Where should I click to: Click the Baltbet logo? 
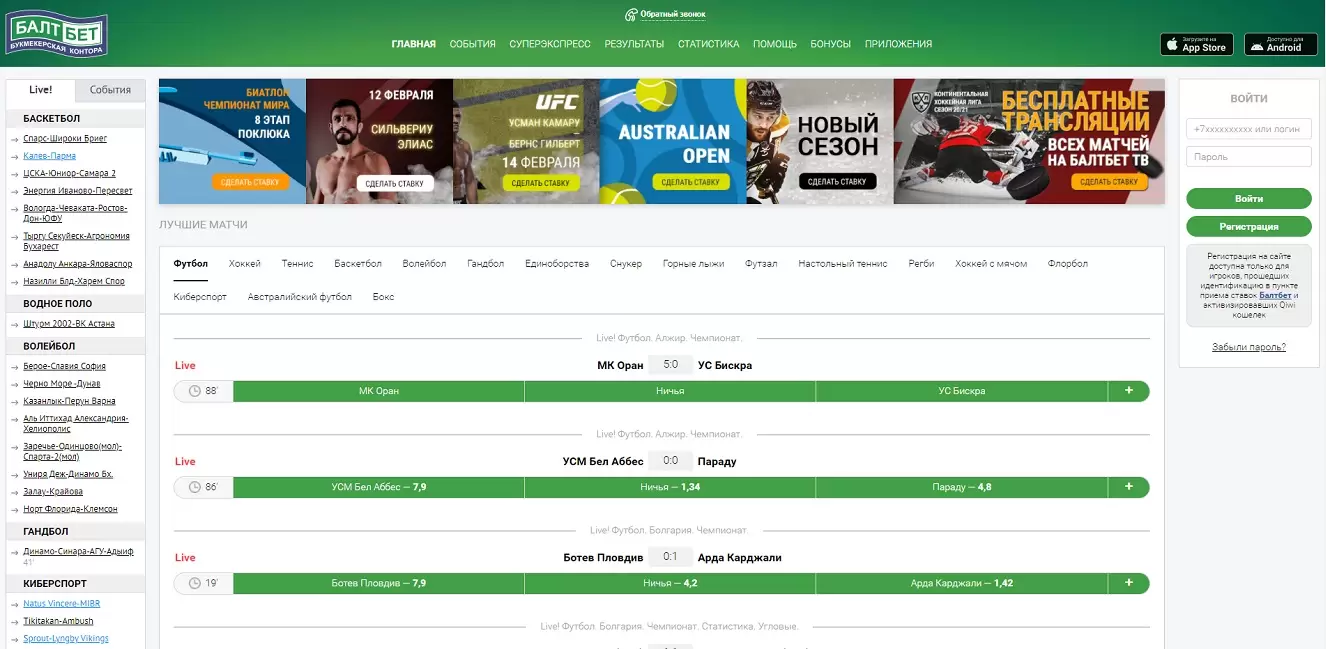pyautogui.click(x=56, y=33)
